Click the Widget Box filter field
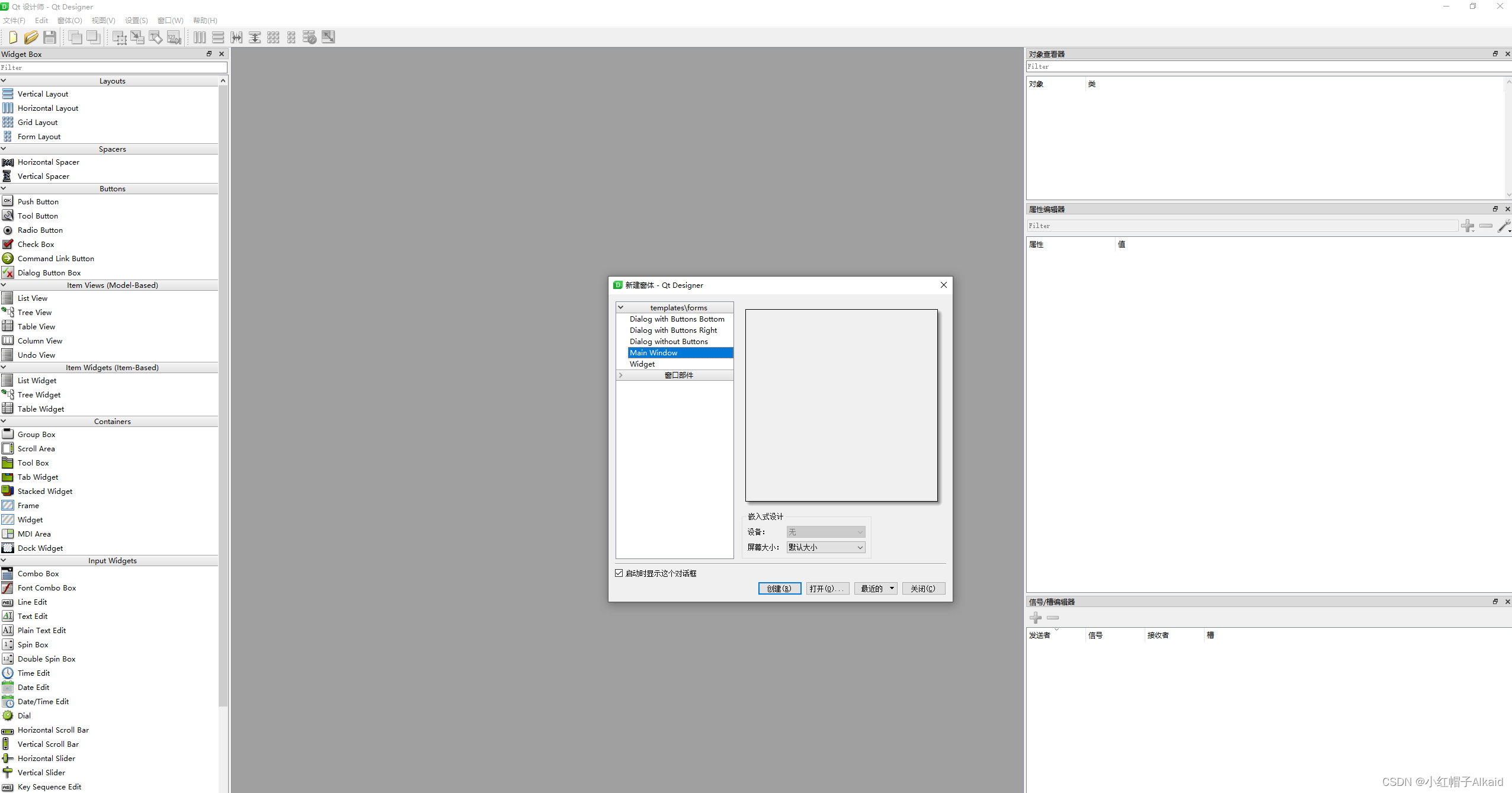 coord(113,68)
